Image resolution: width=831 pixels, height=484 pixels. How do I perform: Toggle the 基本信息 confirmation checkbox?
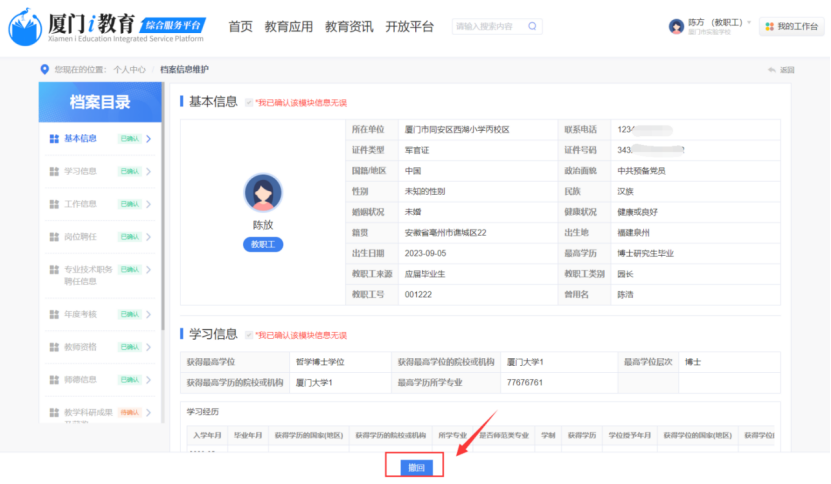[249, 102]
